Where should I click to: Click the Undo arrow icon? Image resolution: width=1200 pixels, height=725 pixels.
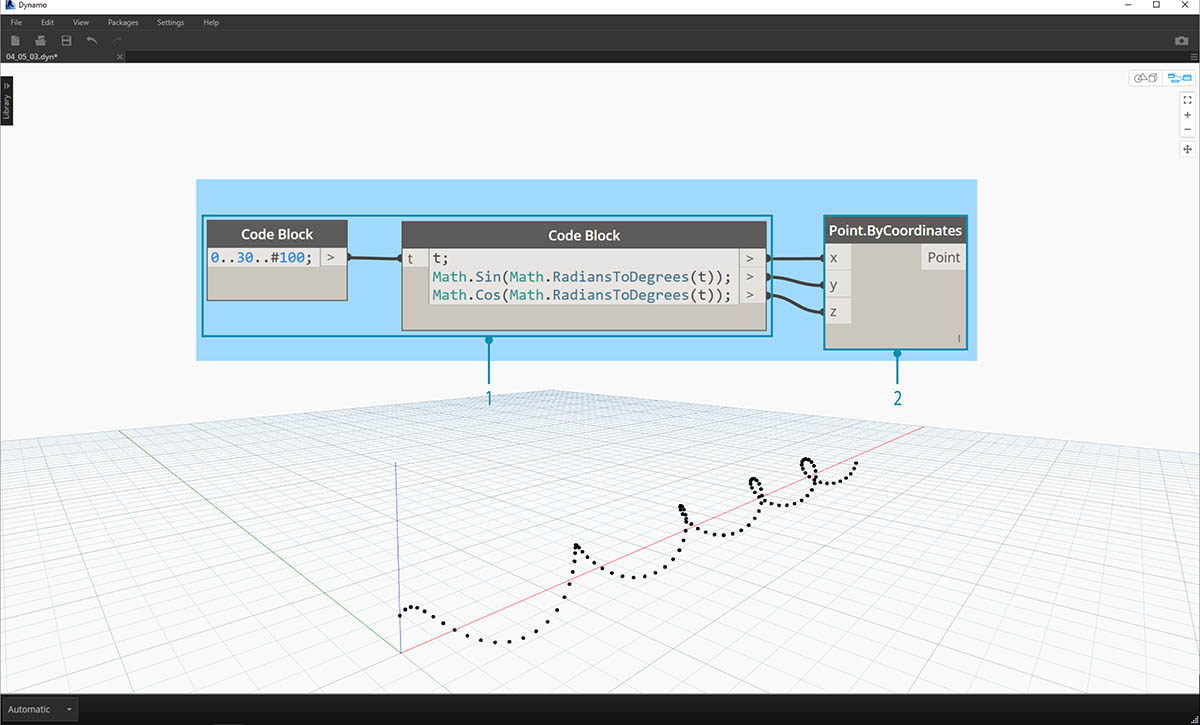92,40
